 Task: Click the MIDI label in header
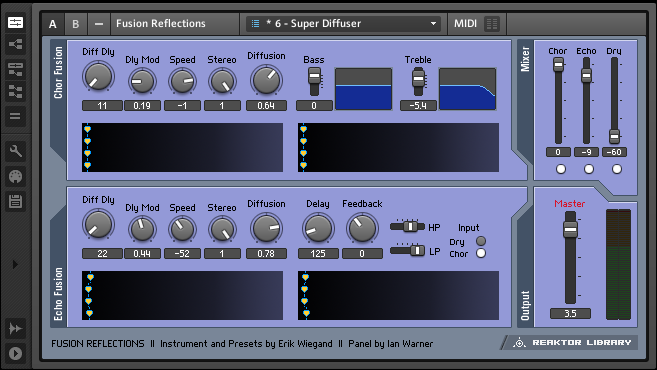(465, 23)
